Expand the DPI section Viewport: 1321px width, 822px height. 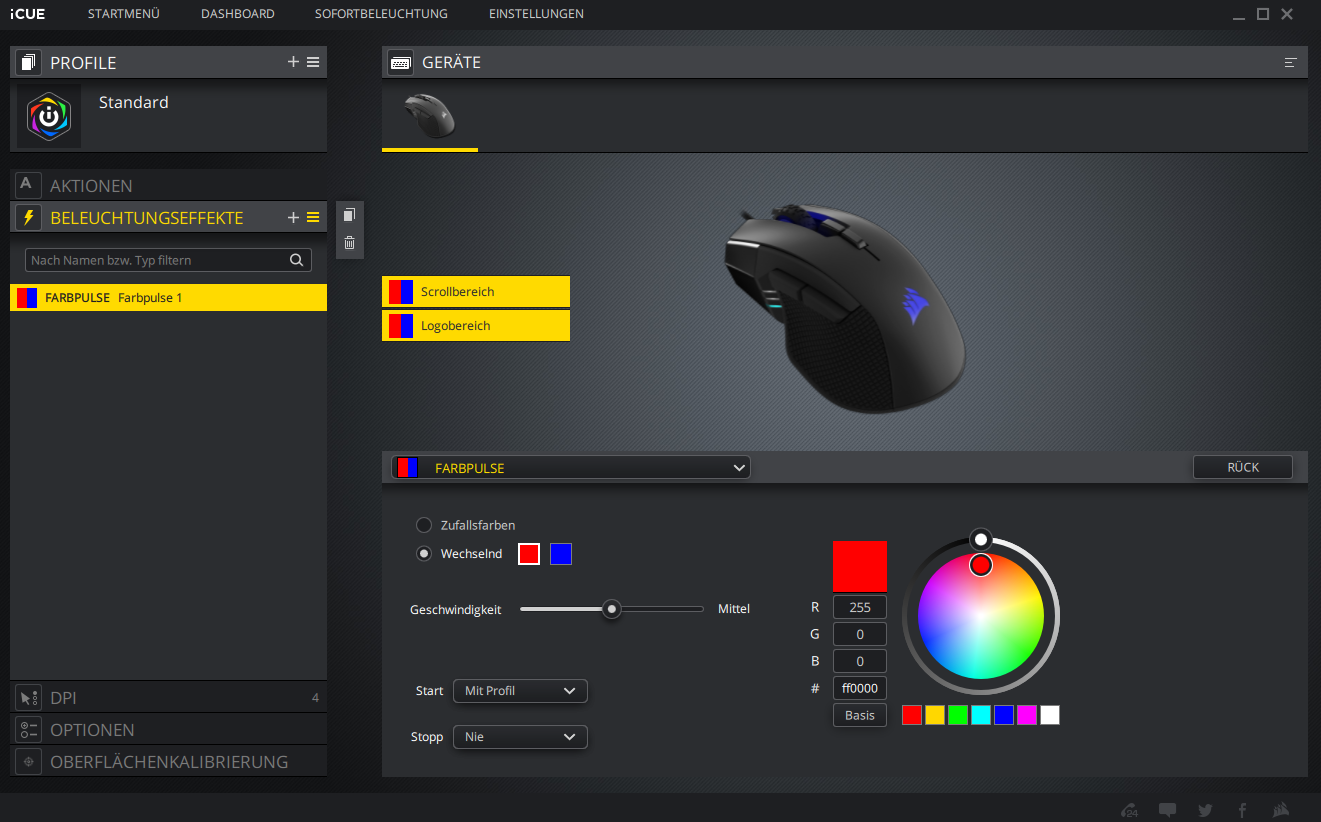pyautogui.click(x=168, y=697)
